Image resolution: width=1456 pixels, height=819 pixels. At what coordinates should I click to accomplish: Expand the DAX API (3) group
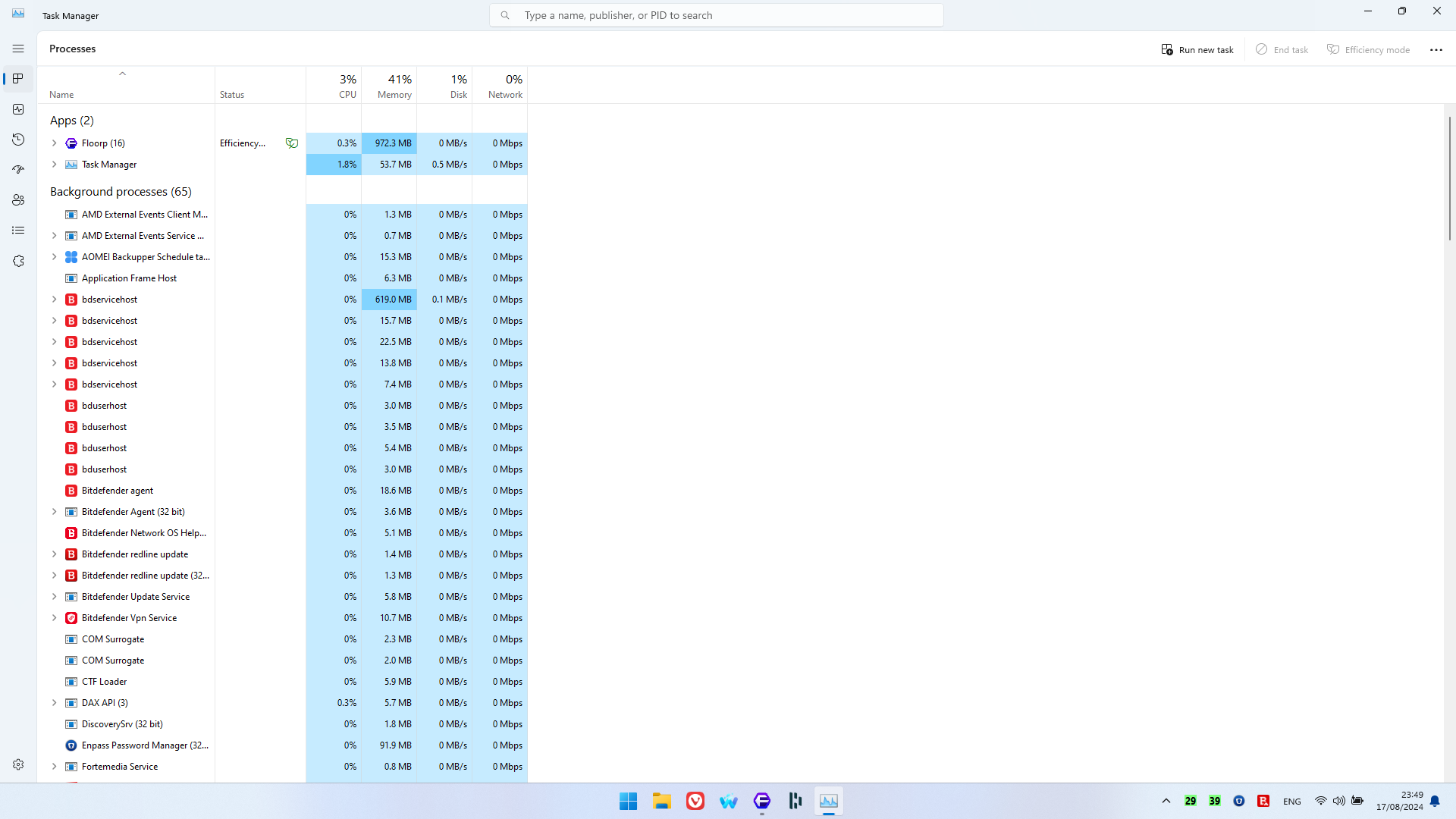point(54,703)
